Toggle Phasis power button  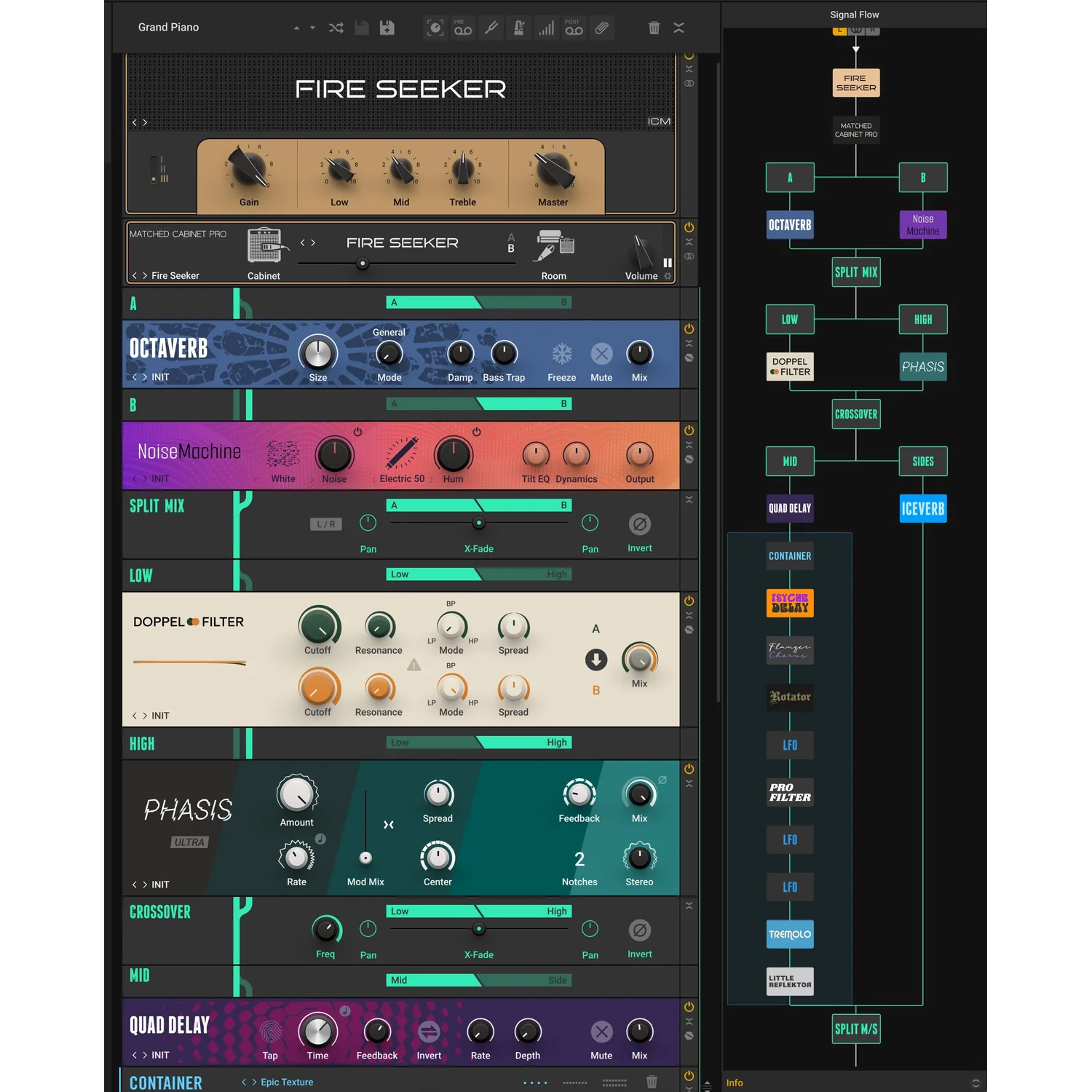pos(689,769)
